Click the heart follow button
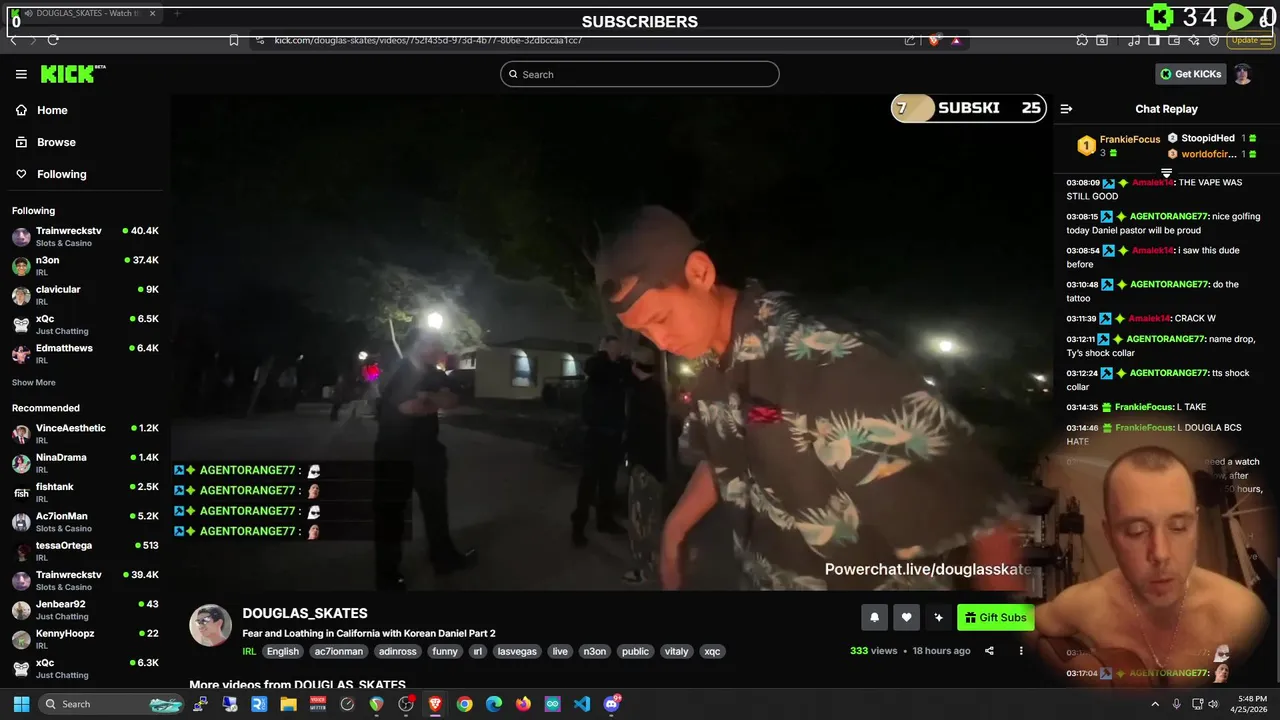 coord(906,618)
